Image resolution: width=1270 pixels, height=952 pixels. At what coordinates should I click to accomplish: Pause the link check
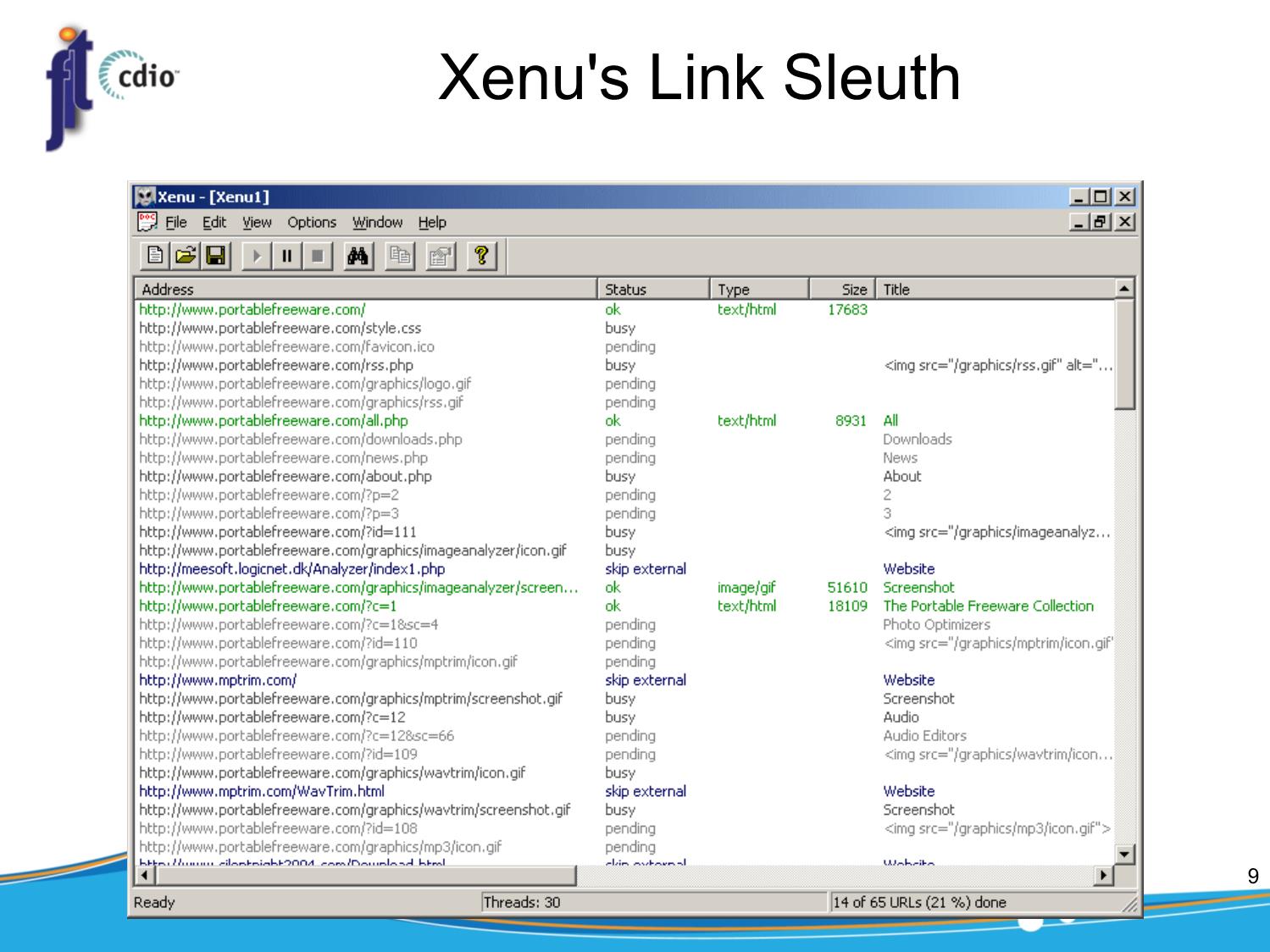click(287, 256)
